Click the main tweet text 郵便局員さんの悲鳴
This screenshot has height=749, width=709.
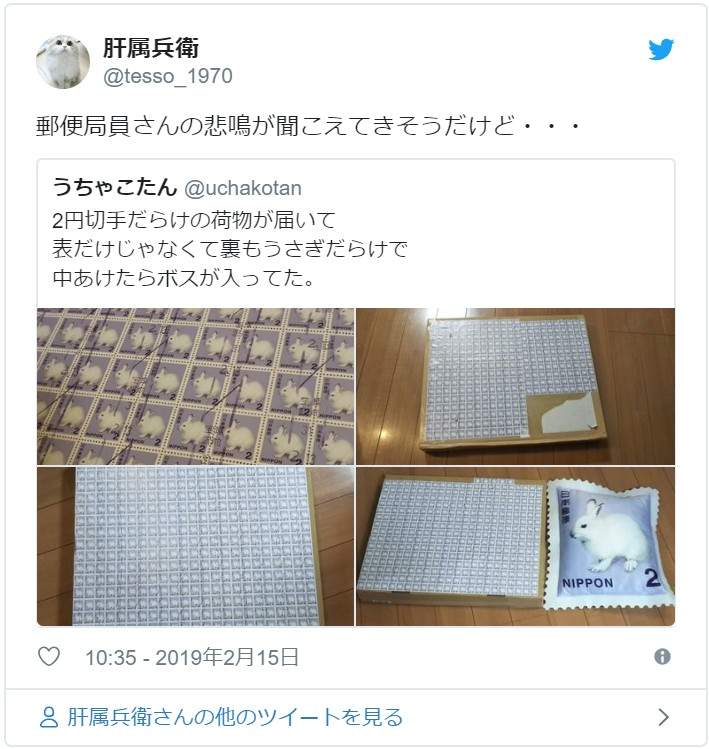click(x=309, y=126)
